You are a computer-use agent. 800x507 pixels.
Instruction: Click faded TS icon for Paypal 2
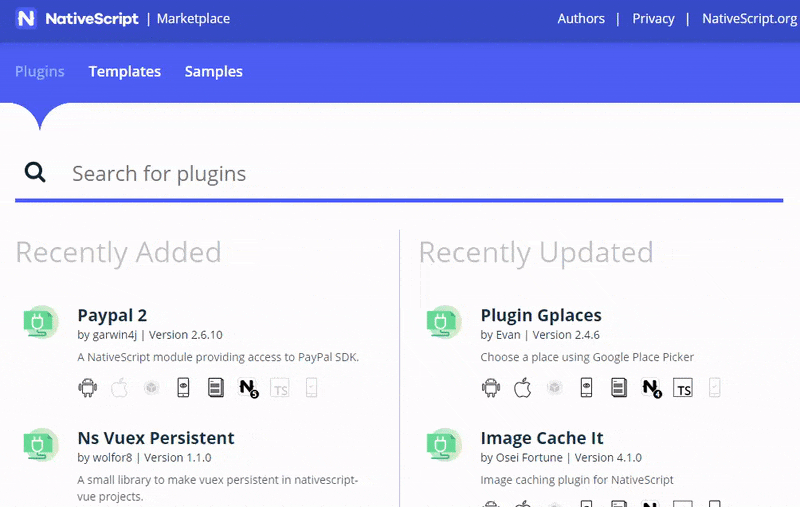280,388
